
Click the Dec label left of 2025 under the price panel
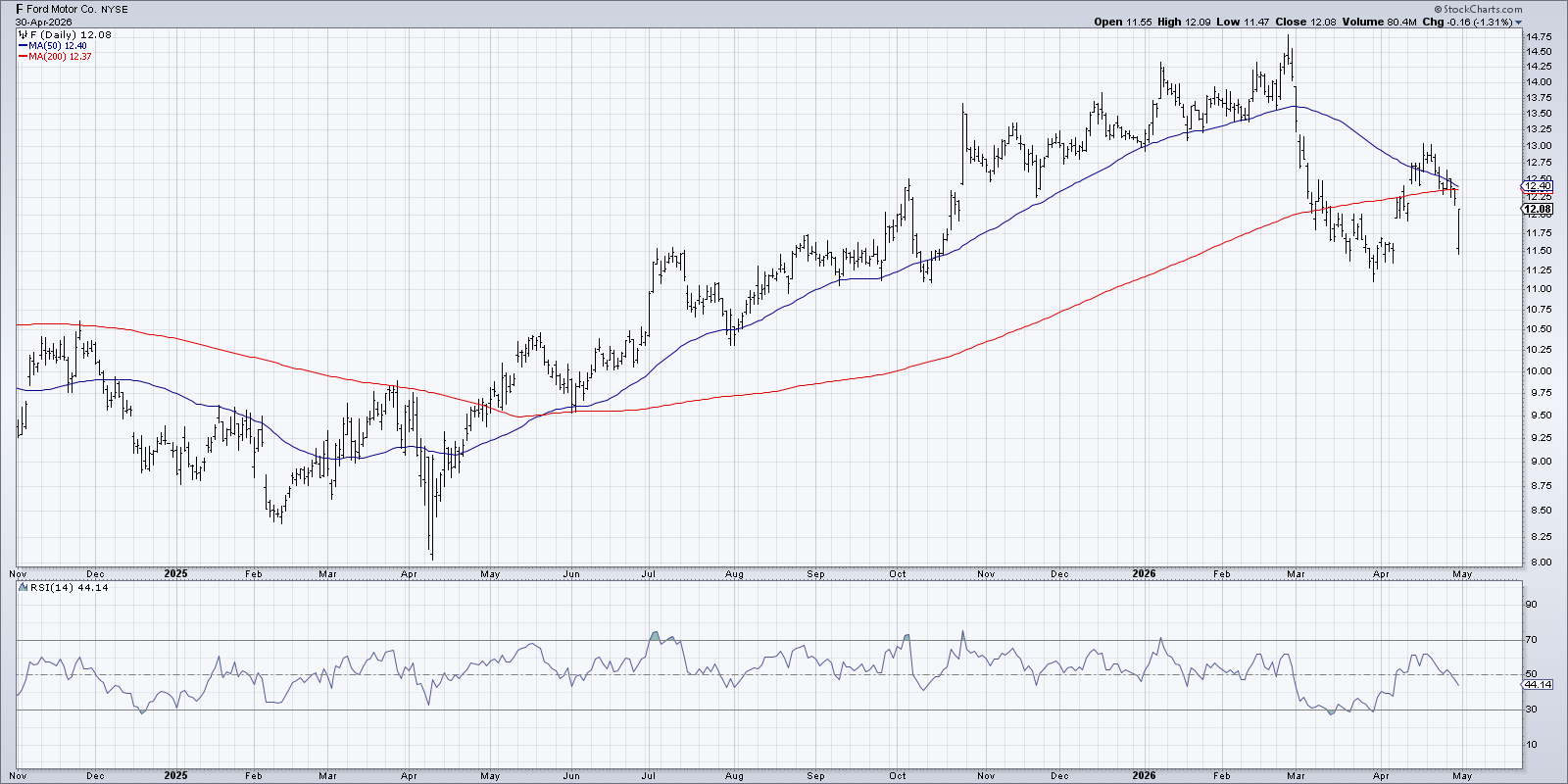pos(95,574)
